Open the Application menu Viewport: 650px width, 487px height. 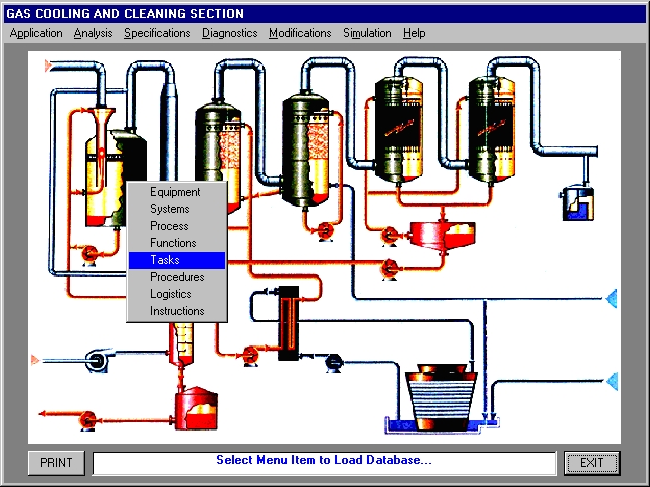click(36, 33)
